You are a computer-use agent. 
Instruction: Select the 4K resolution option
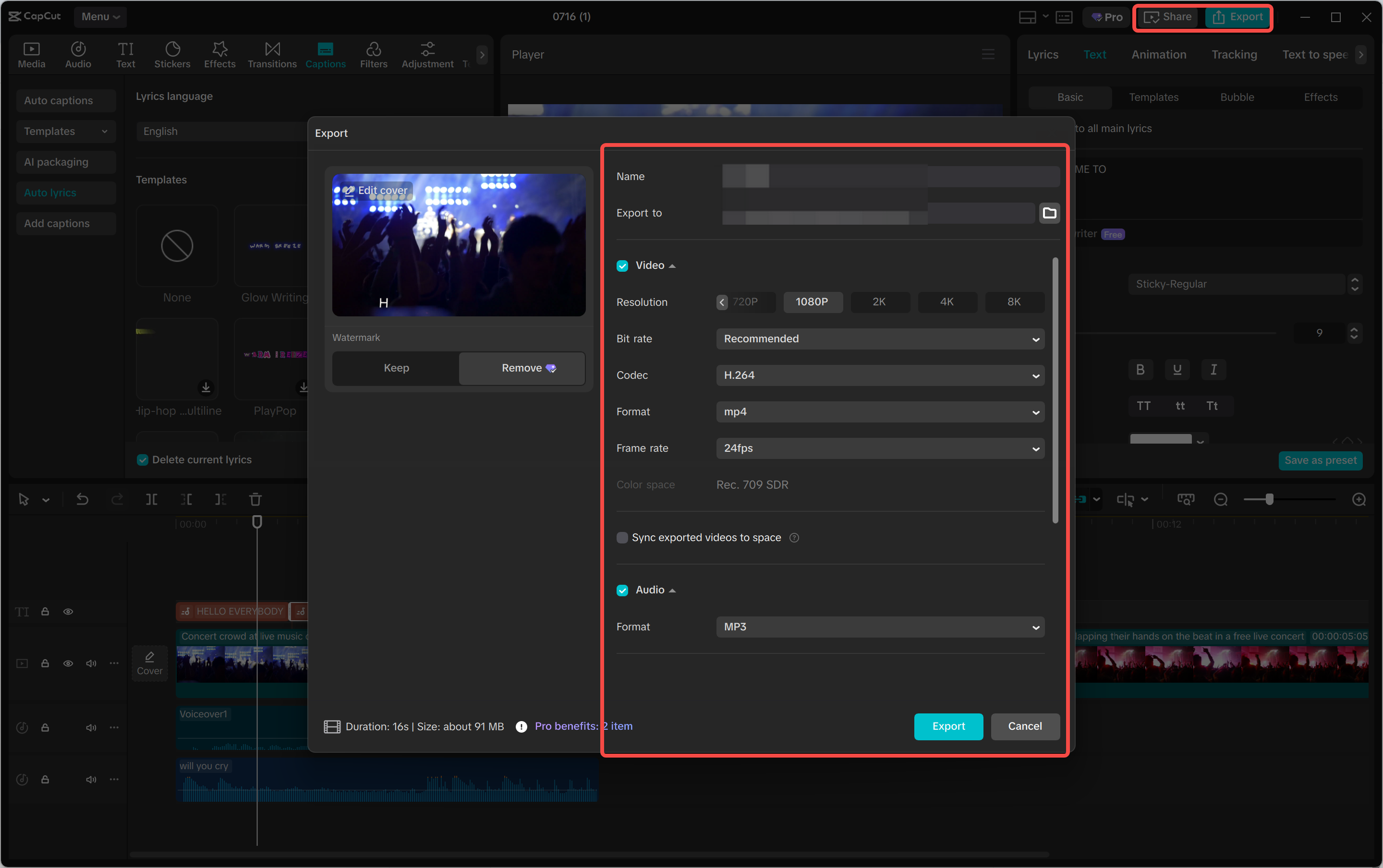point(946,302)
